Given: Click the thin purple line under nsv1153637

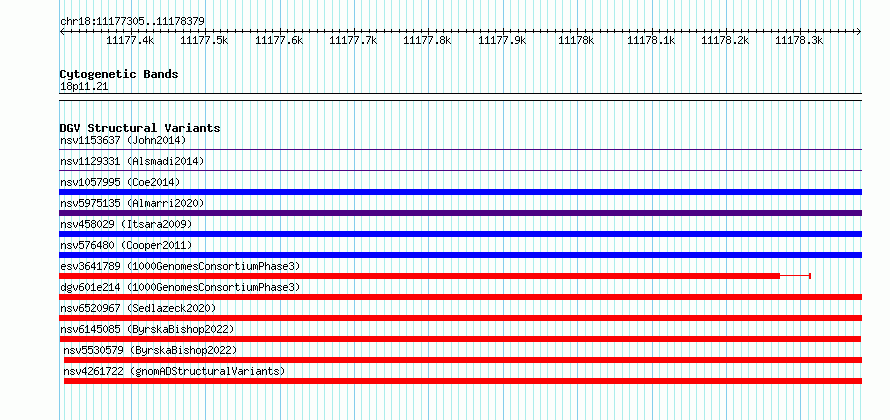Looking at the screenshot, I should [x=461, y=150].
